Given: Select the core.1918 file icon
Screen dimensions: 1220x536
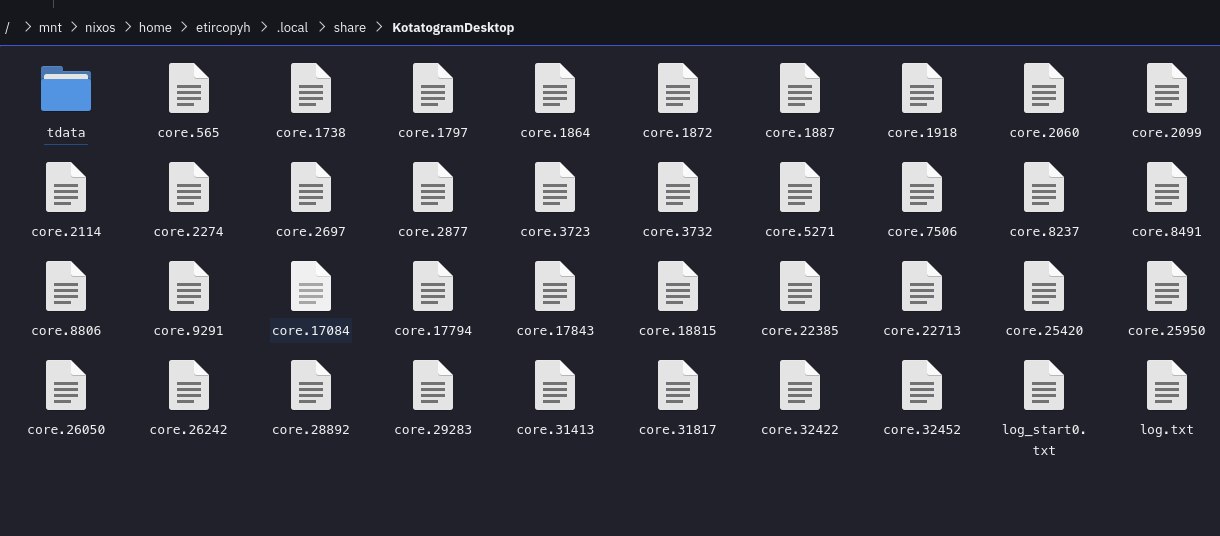Looking at the screenshot, I should (922, 88).
